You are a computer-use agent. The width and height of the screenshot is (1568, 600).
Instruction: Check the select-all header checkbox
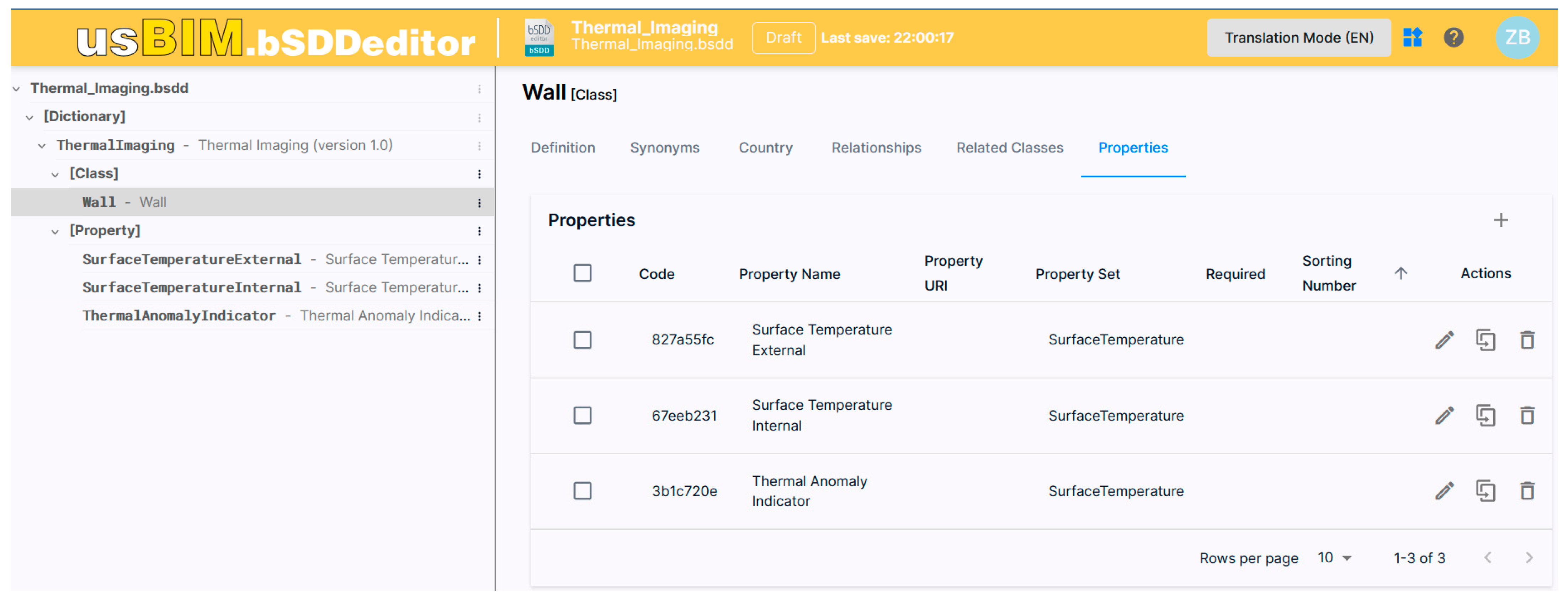coord(583,273)
